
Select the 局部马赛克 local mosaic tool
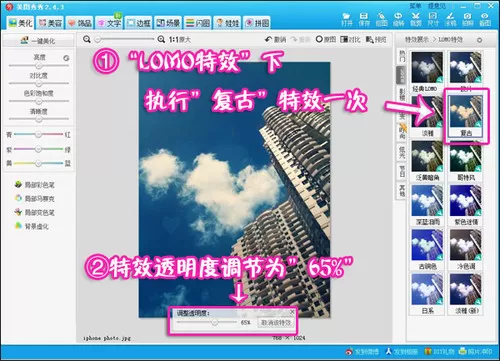[x=35, y=199]
